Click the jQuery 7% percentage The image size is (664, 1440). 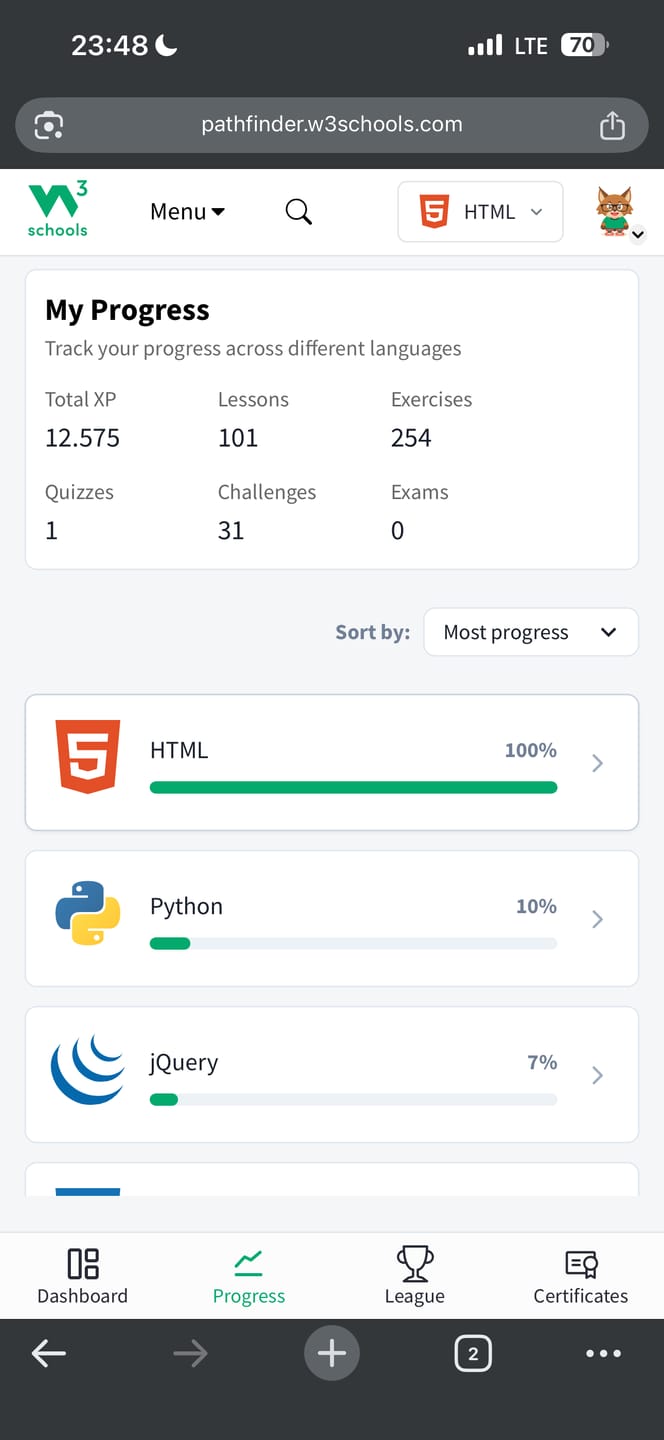(x=542, y=1062)
